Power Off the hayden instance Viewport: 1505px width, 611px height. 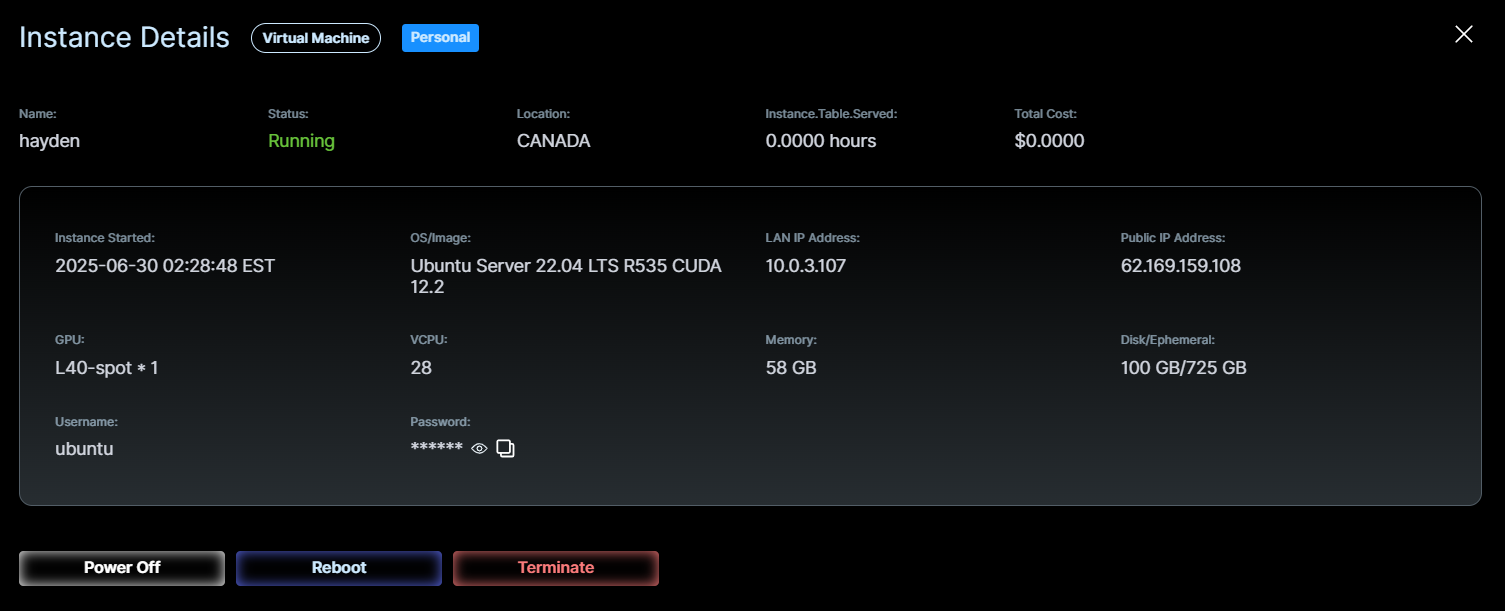(x=122, y=568)
